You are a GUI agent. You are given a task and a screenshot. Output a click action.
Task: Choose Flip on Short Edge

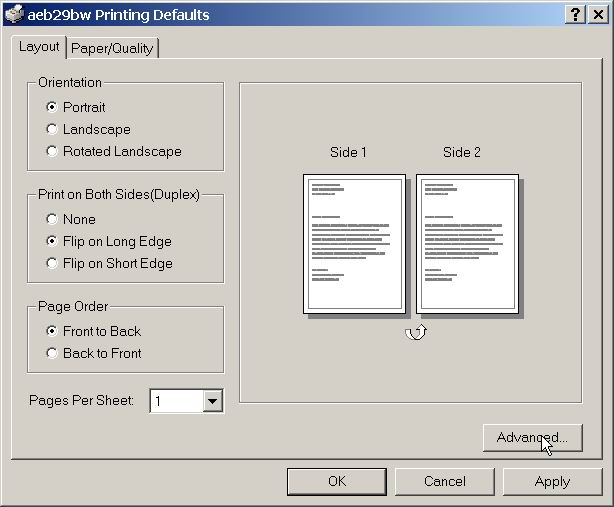click(109, 263)
